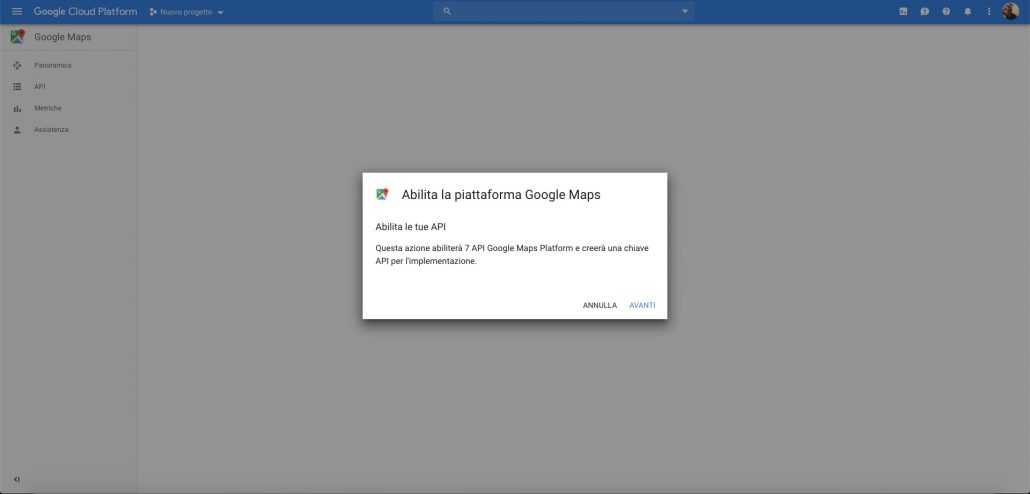Image resolution: width=1030 pixels, height=494 pixels.
Task: Open the notifications bell
Action: tap(968, 12)
